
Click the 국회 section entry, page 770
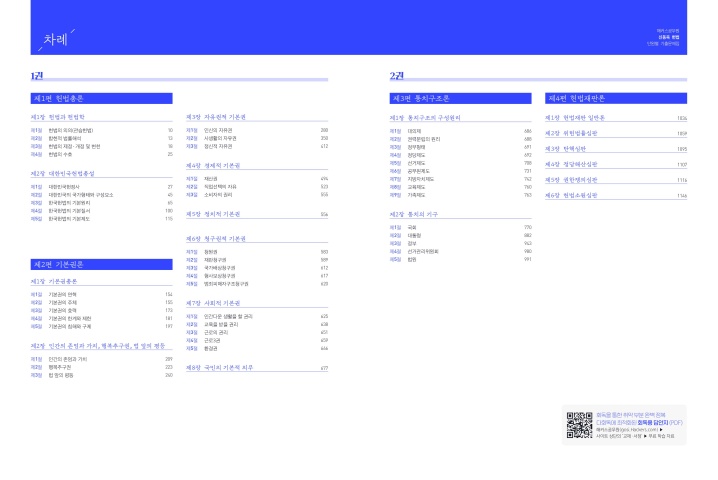click(412, 228)
